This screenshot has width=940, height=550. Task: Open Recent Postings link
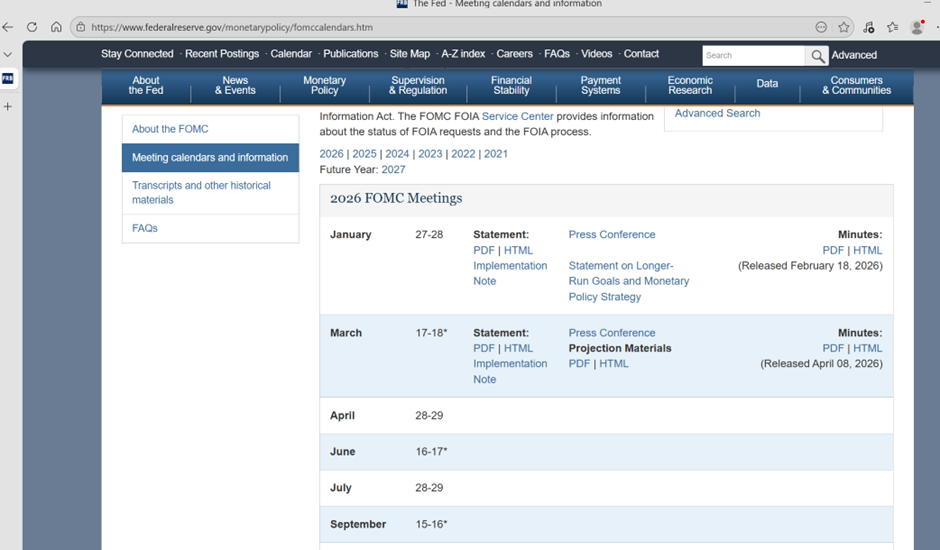tap(222, 53)
